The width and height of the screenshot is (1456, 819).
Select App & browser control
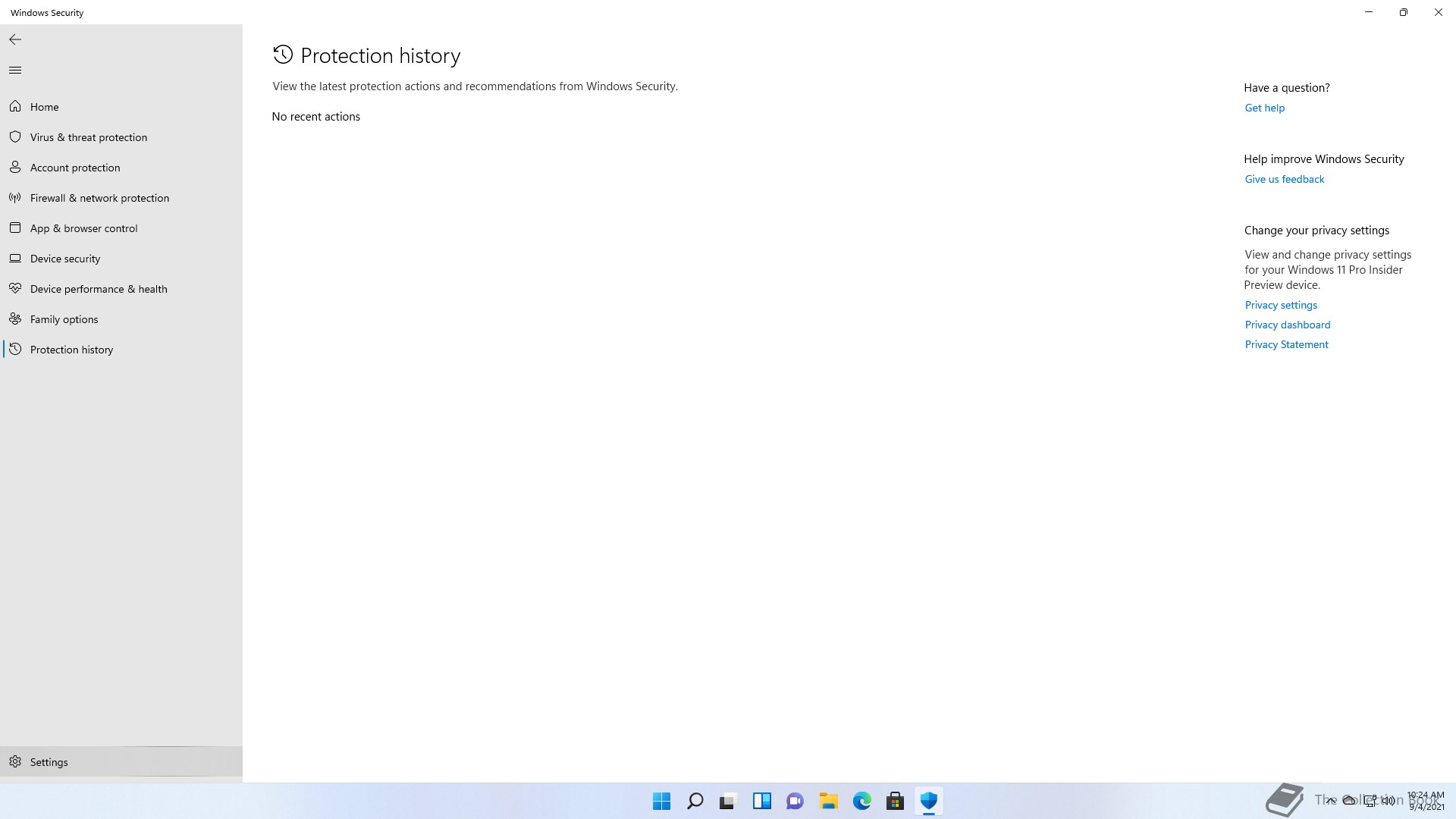tap(83, 228)
